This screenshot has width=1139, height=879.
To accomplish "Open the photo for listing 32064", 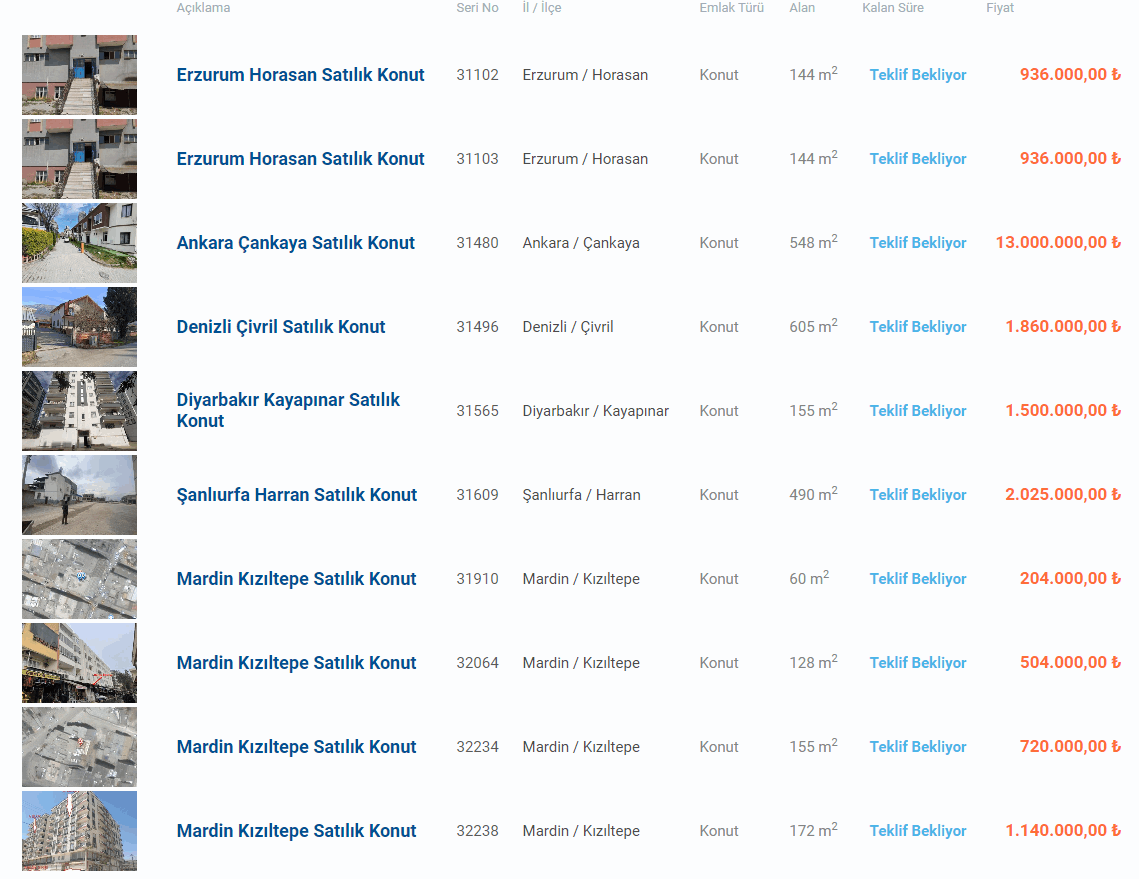I will tap(79, 663).
